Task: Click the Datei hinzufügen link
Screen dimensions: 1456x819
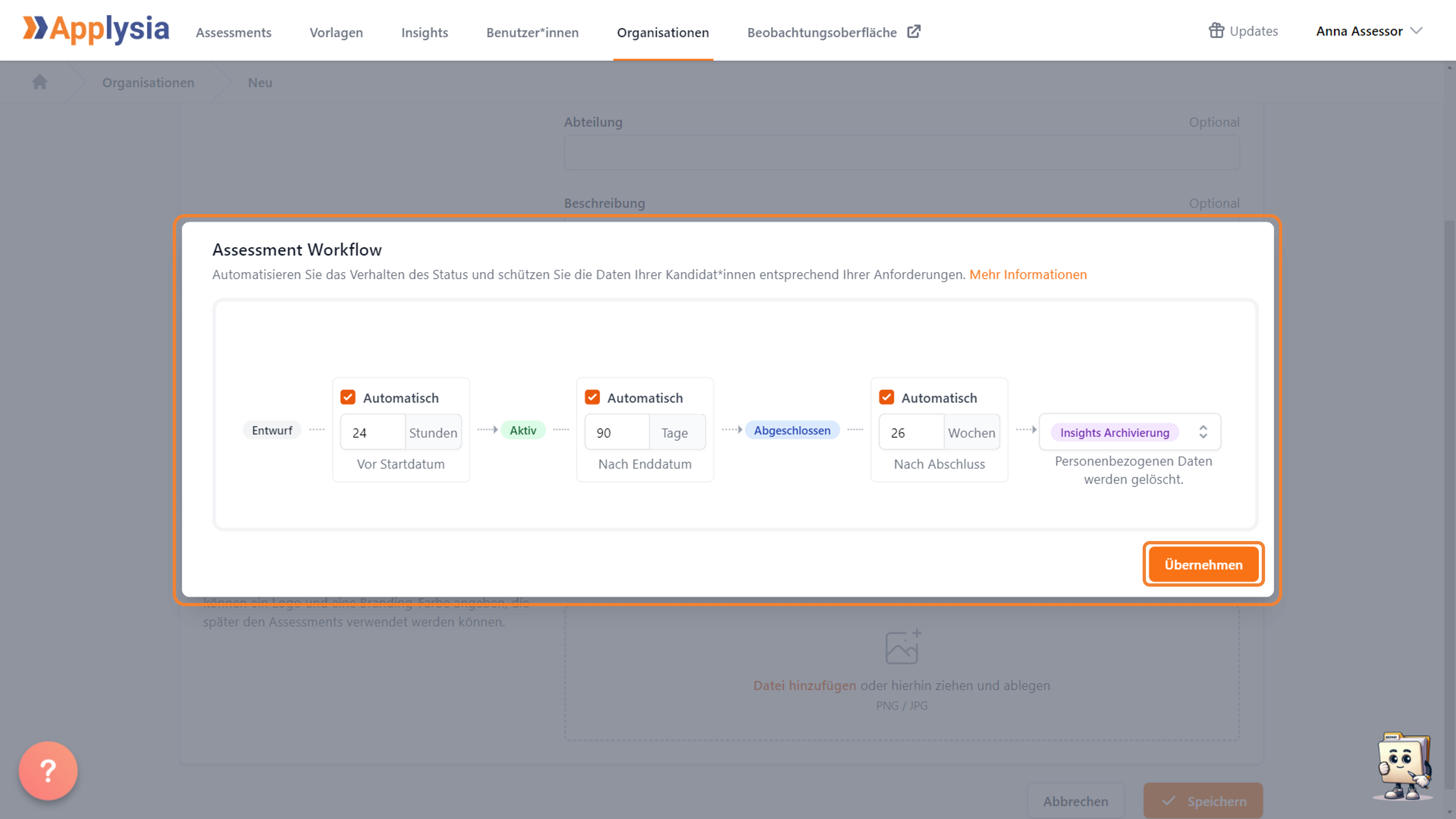Action: tap(804, 686)
